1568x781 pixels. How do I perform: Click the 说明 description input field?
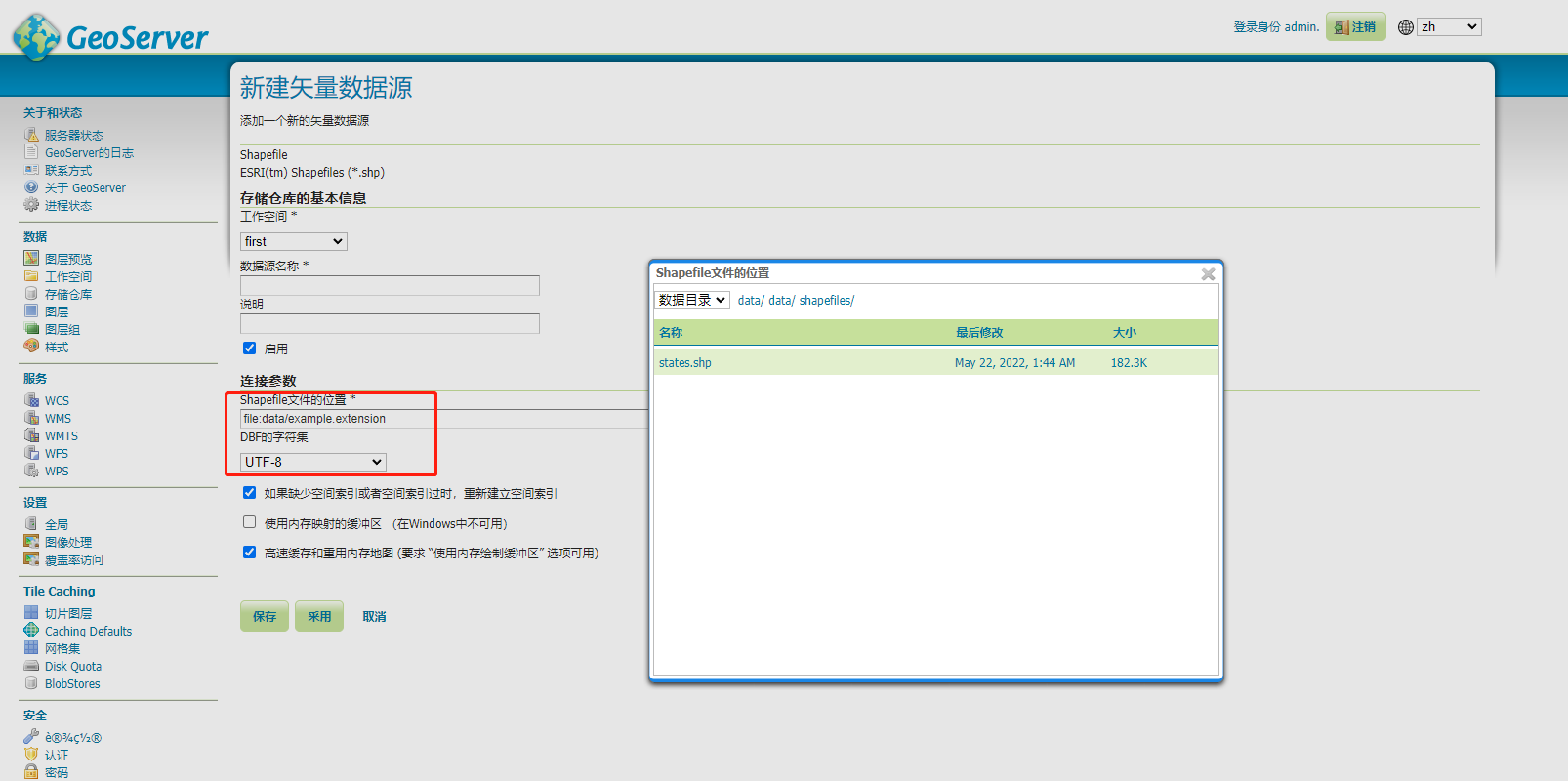(390, 323)
